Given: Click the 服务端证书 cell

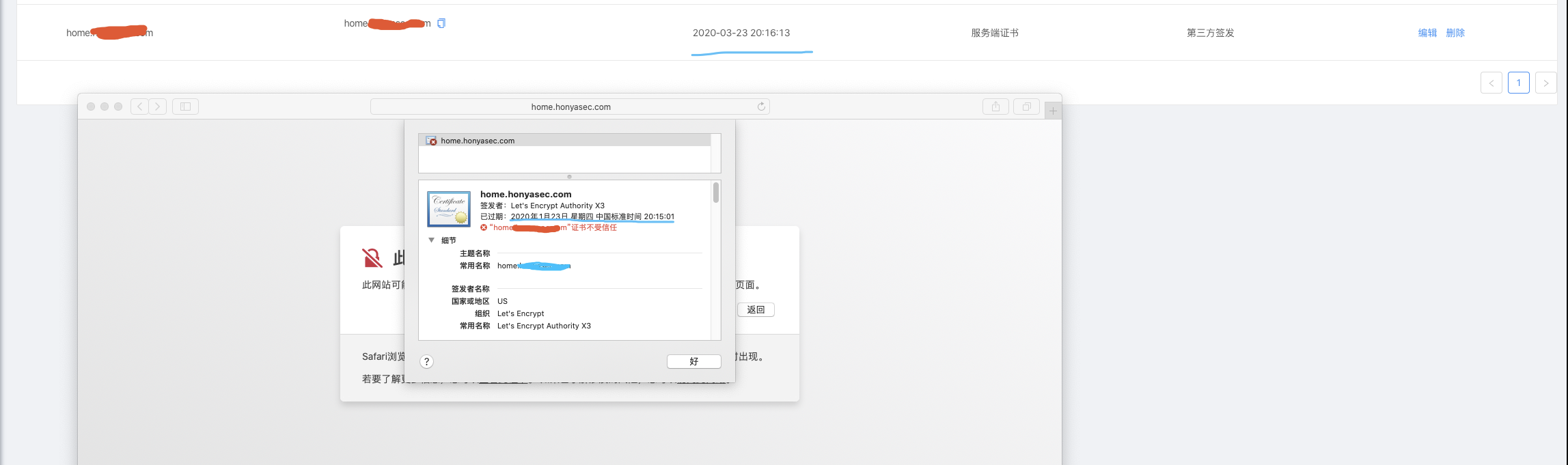Looking at the screenshot, I should click(995, 33).
